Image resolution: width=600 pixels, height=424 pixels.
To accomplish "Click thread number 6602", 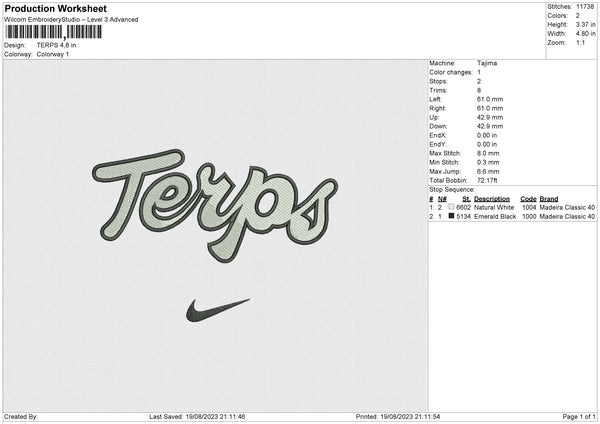I will pyautogui.click(x=463, y=207).
